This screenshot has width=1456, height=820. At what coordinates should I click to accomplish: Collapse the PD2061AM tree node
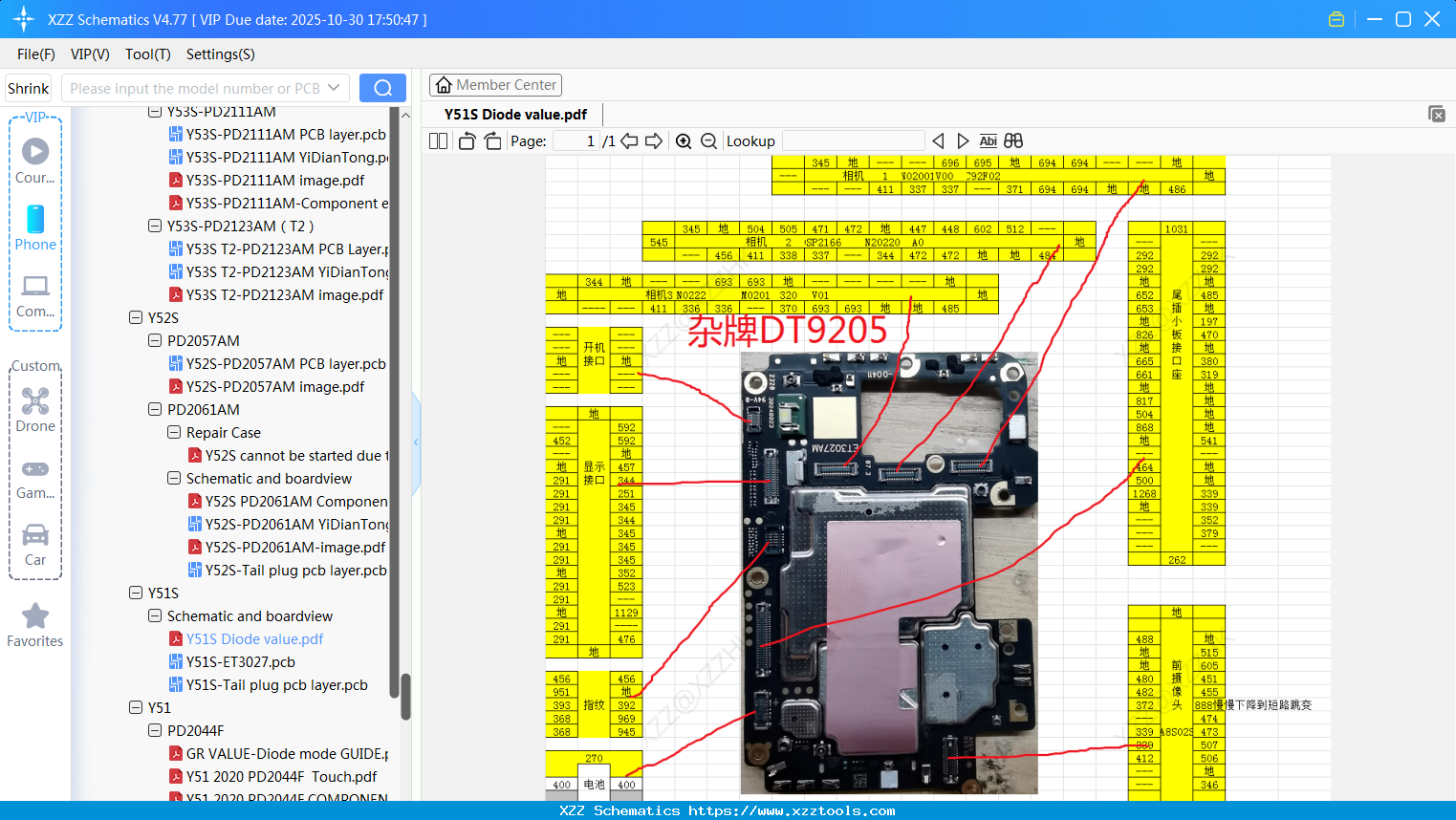coord(154,409)
